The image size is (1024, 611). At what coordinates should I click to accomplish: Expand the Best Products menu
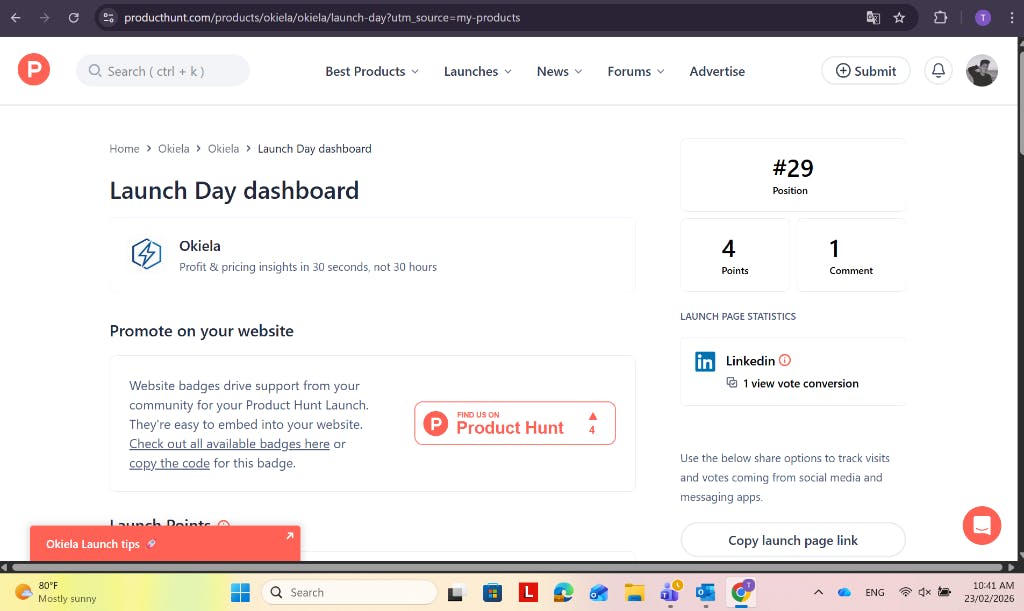pyautogui.click(x=372, y=71)
